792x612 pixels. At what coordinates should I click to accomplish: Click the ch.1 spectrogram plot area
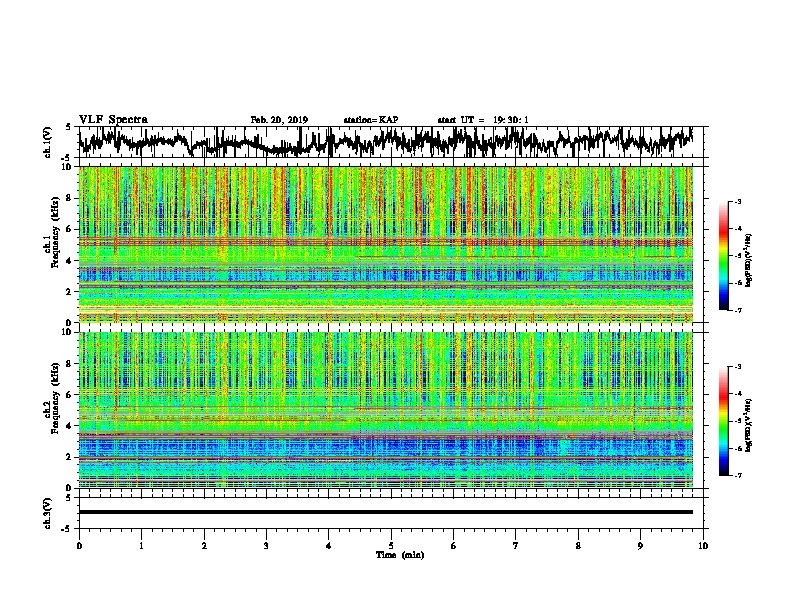click(x=386, y=244)
